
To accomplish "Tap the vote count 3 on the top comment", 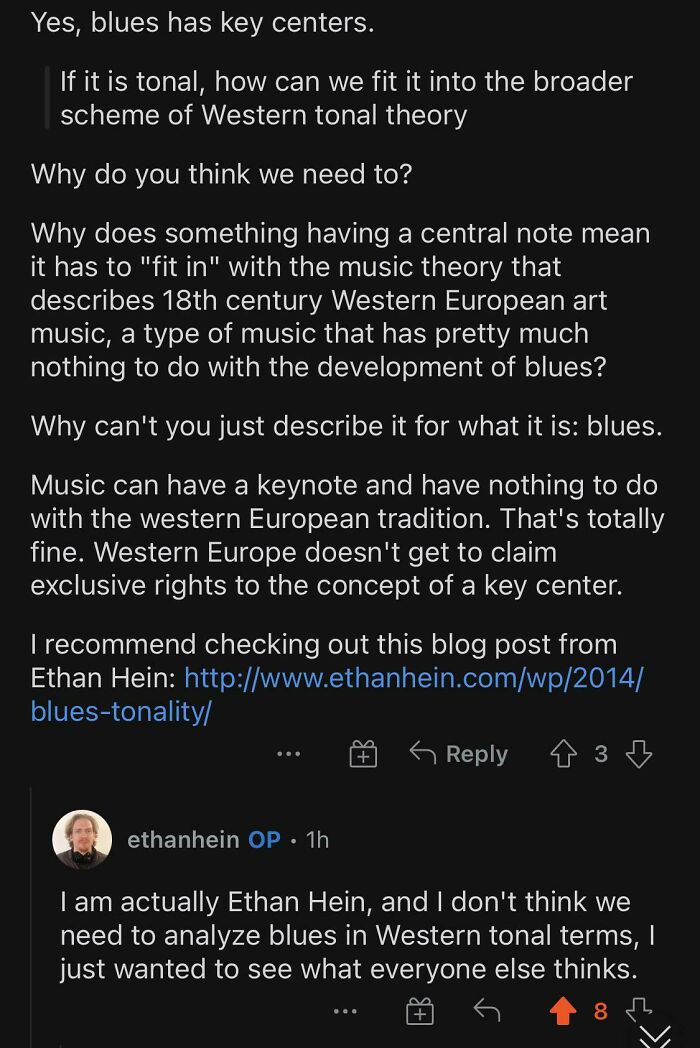I will pyautogui.click(x=601, y=754).
